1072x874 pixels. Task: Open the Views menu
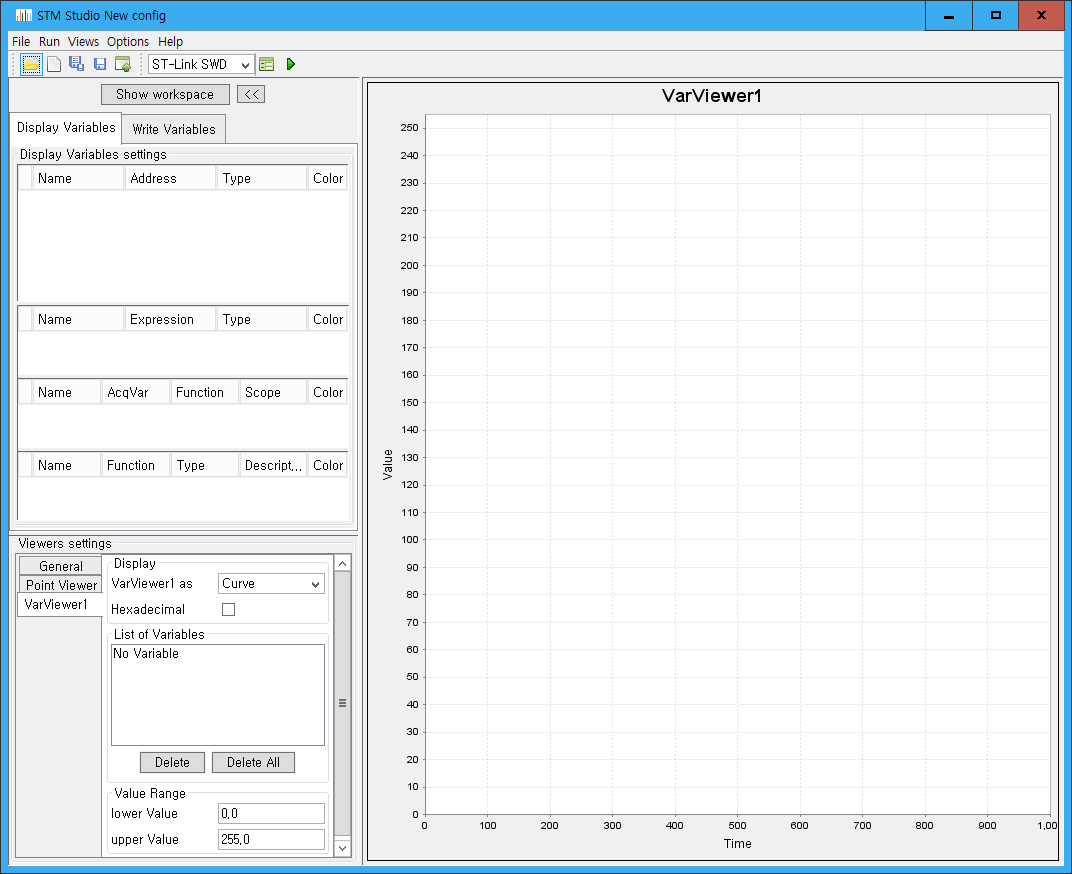[x=83, y=42]
